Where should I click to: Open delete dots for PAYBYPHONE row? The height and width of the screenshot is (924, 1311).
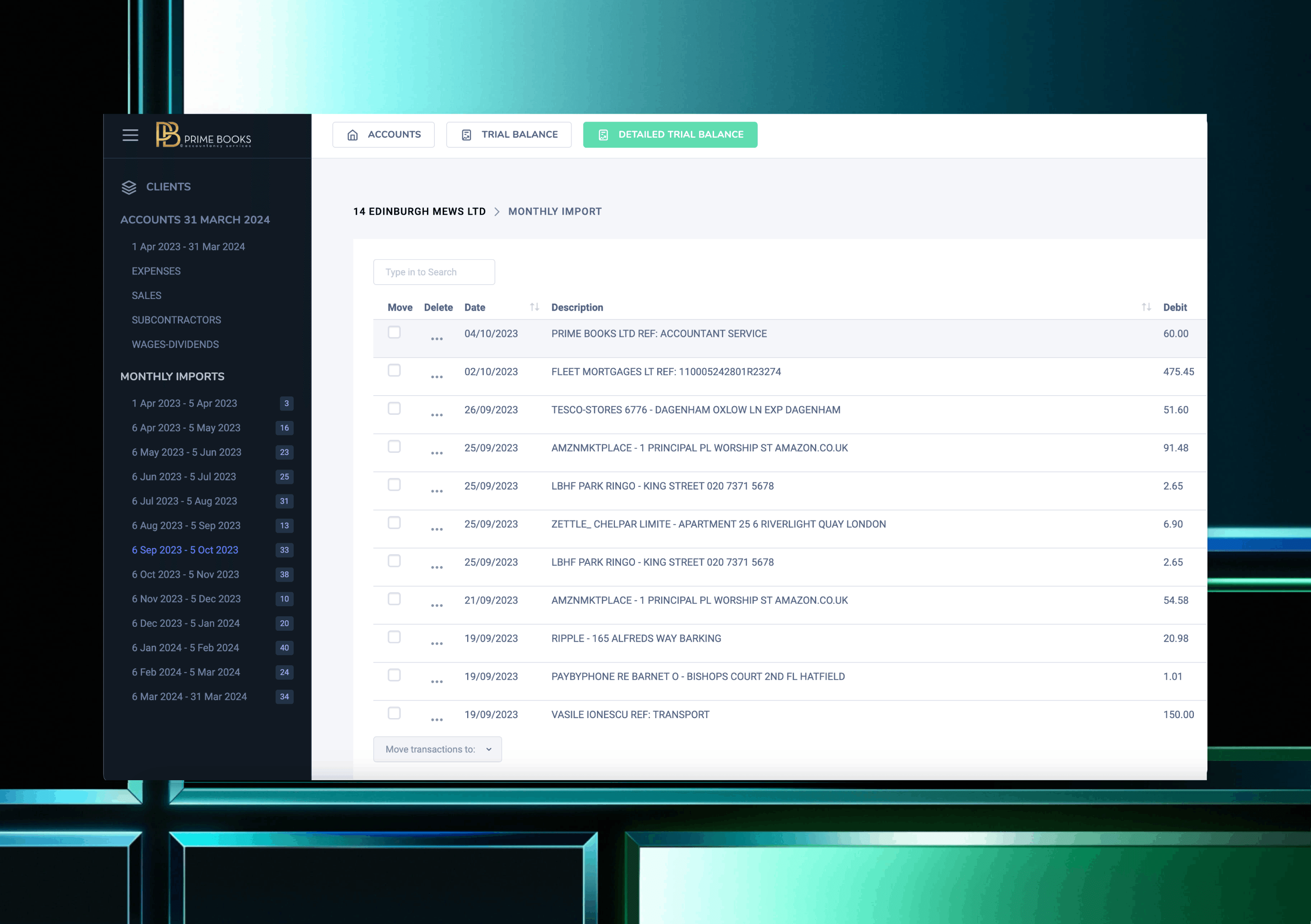click(x=437, y=682)
